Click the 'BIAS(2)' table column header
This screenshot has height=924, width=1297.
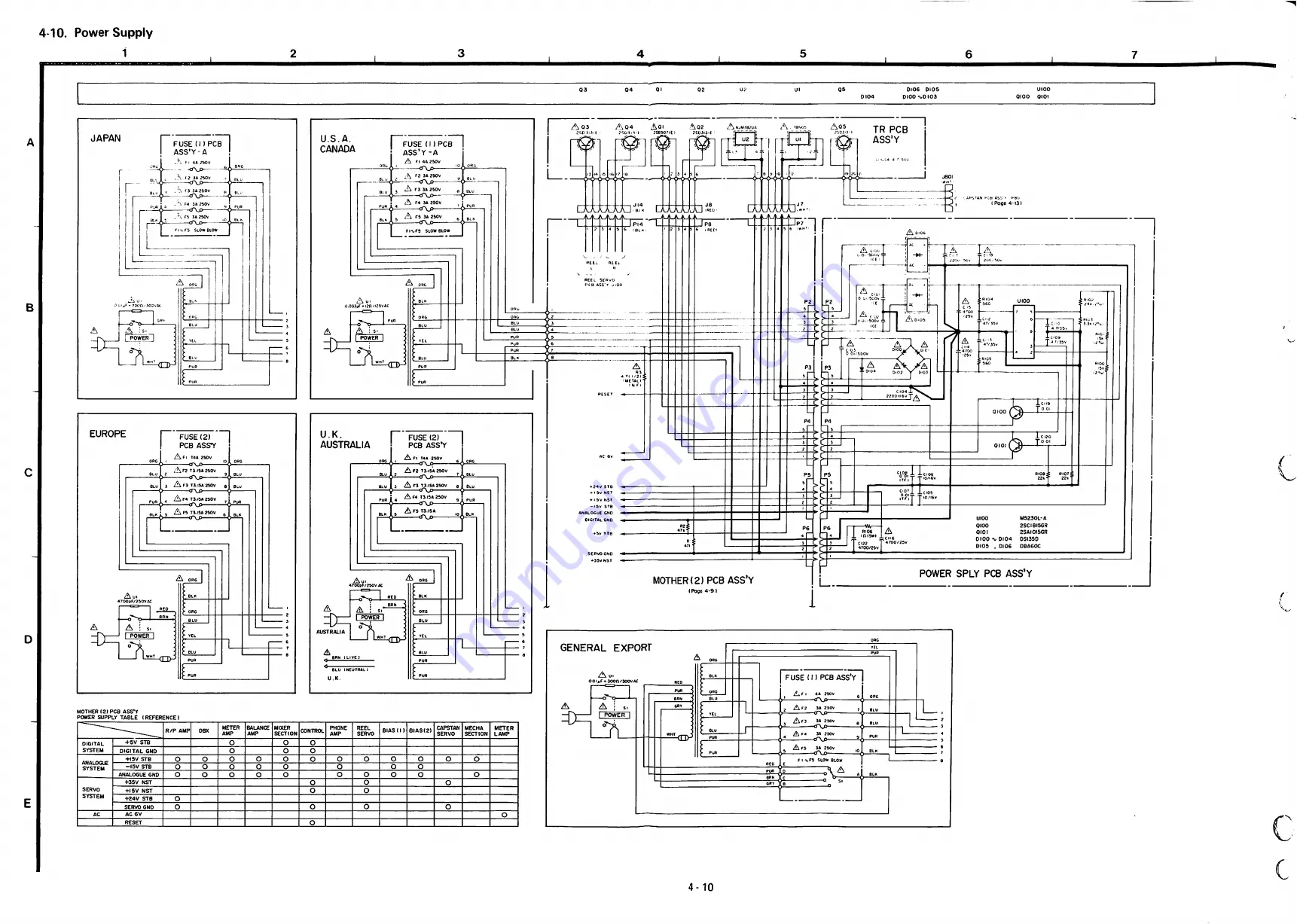click(x=420, y=731)
